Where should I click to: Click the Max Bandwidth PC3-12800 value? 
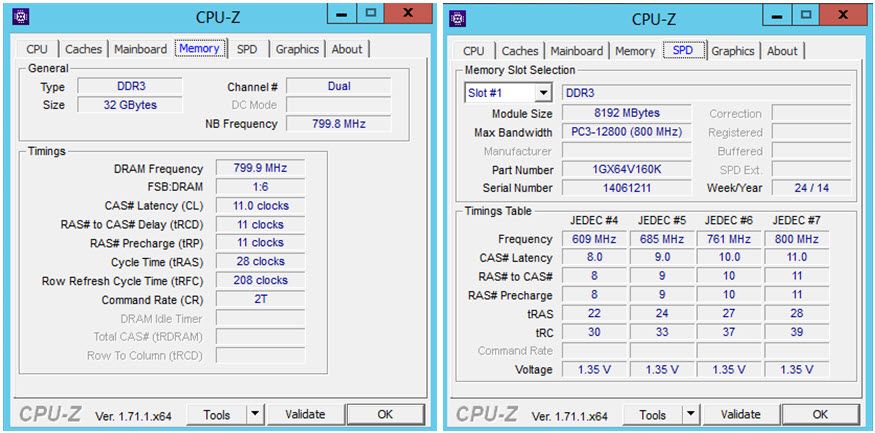point(627,132)
